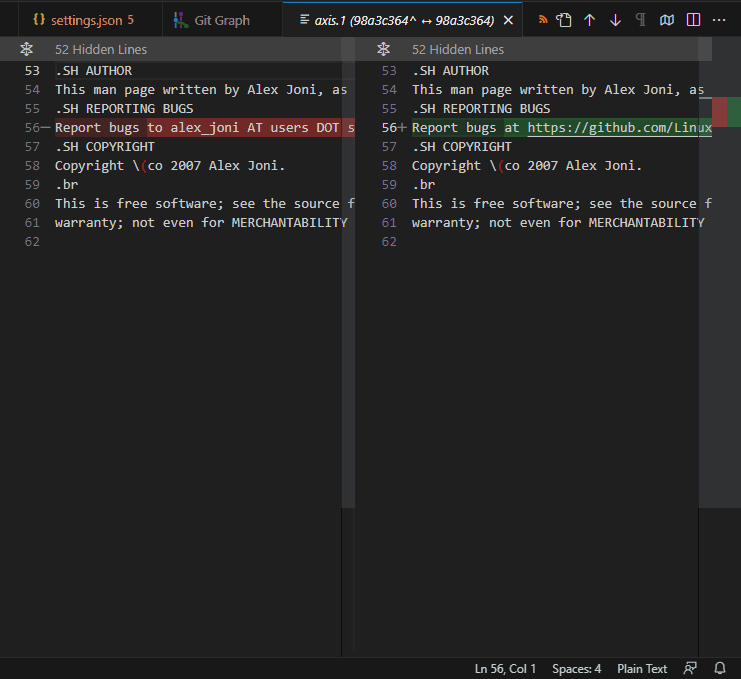741x679 pixels.
Task: Click the Open File toolbar icon
Action: [x=564, y=20]
